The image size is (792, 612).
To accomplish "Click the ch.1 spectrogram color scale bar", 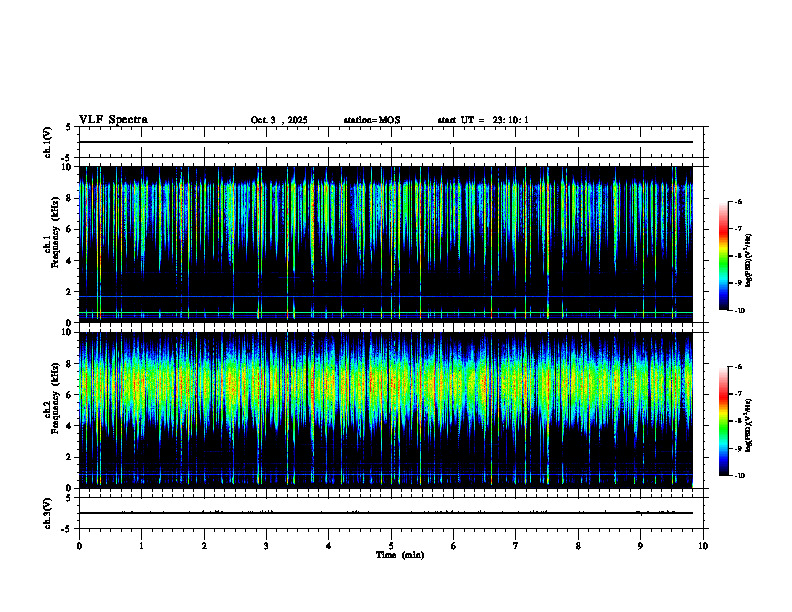I will pos(723,256).
